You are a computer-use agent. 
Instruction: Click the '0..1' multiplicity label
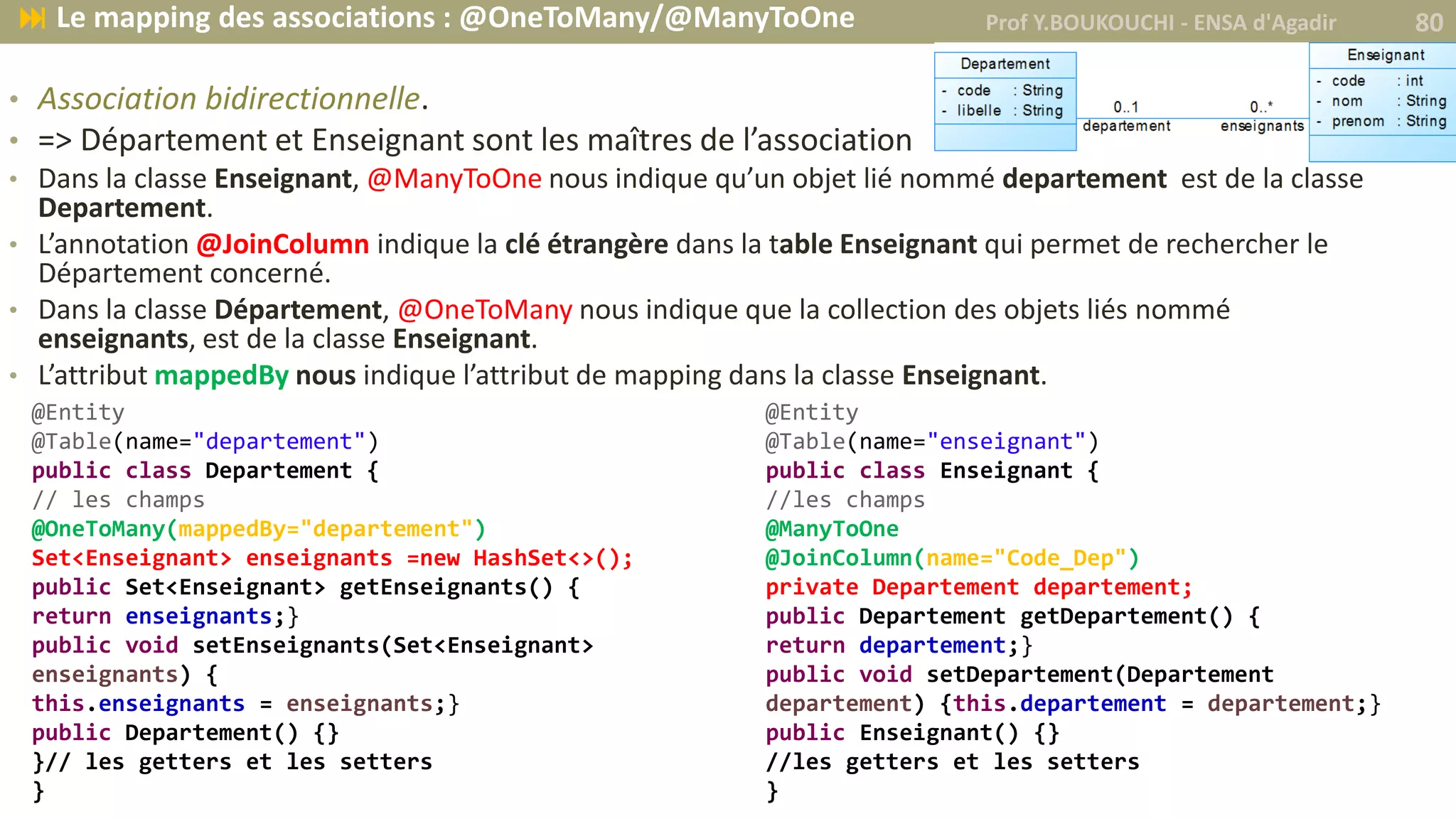click(1125, 107)
